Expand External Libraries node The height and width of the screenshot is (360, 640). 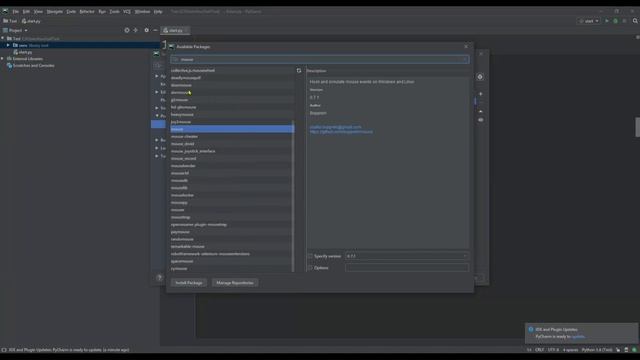(x=3, y=59)
